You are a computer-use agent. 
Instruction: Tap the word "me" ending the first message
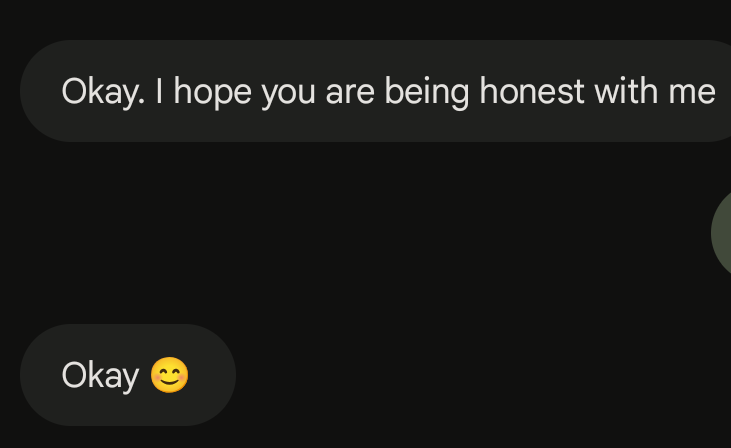point(692,92)
